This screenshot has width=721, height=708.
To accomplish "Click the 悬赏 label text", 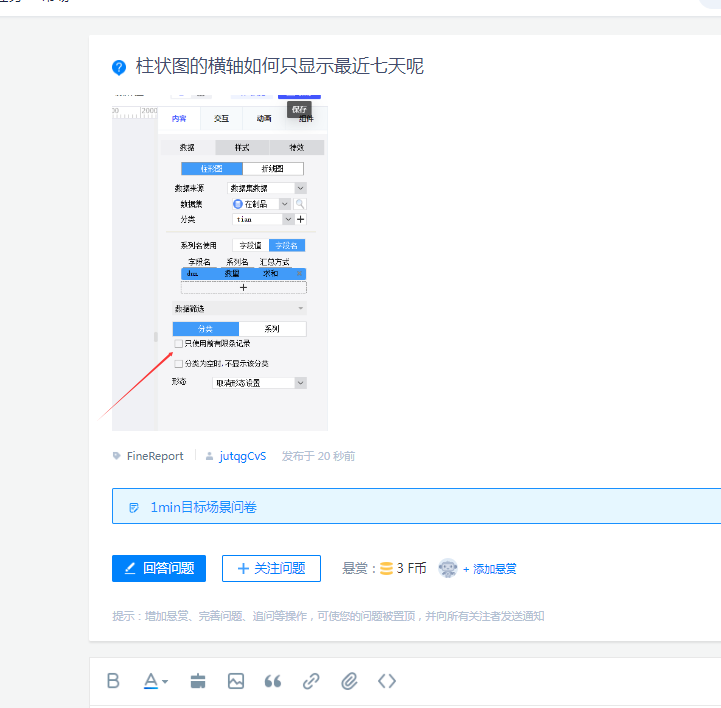I will click(x=355, y=569).
